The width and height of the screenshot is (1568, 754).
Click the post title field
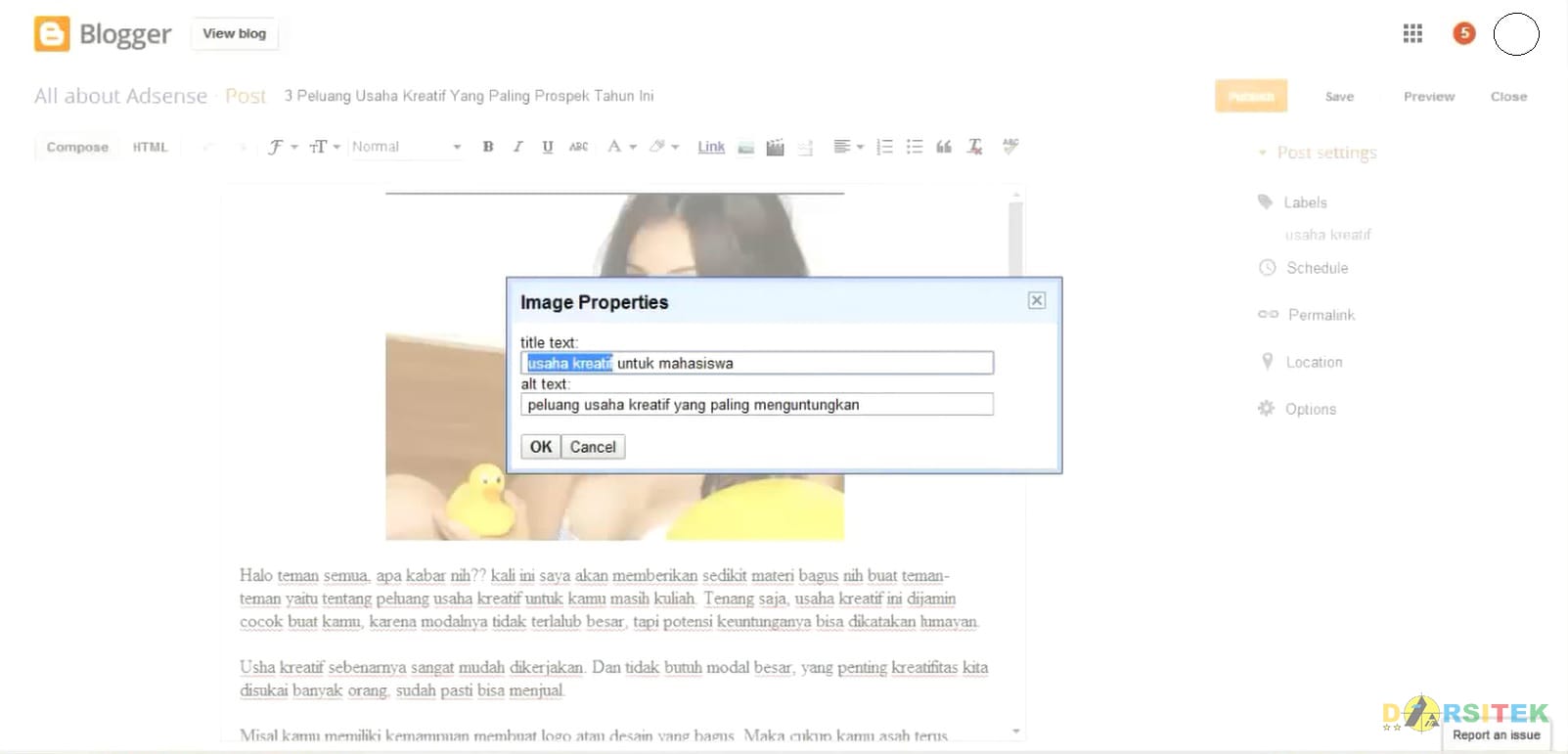coord(470,96)
